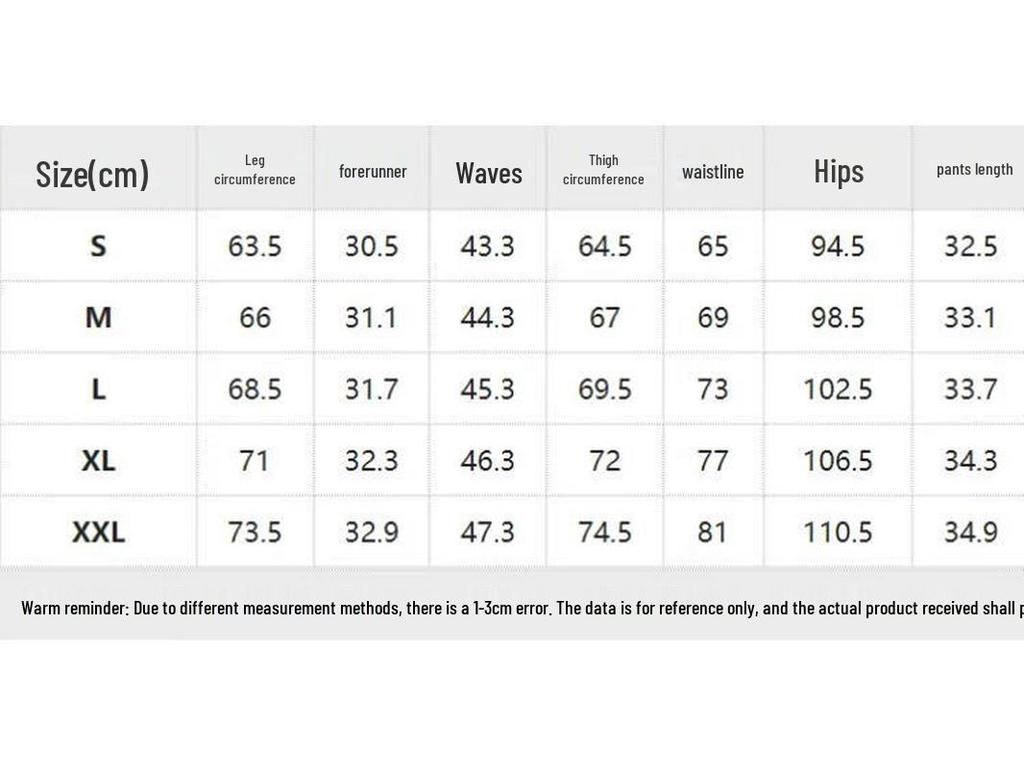
Task: Click the 45.3 waves value for size L
Action: [x=487, y=389]
